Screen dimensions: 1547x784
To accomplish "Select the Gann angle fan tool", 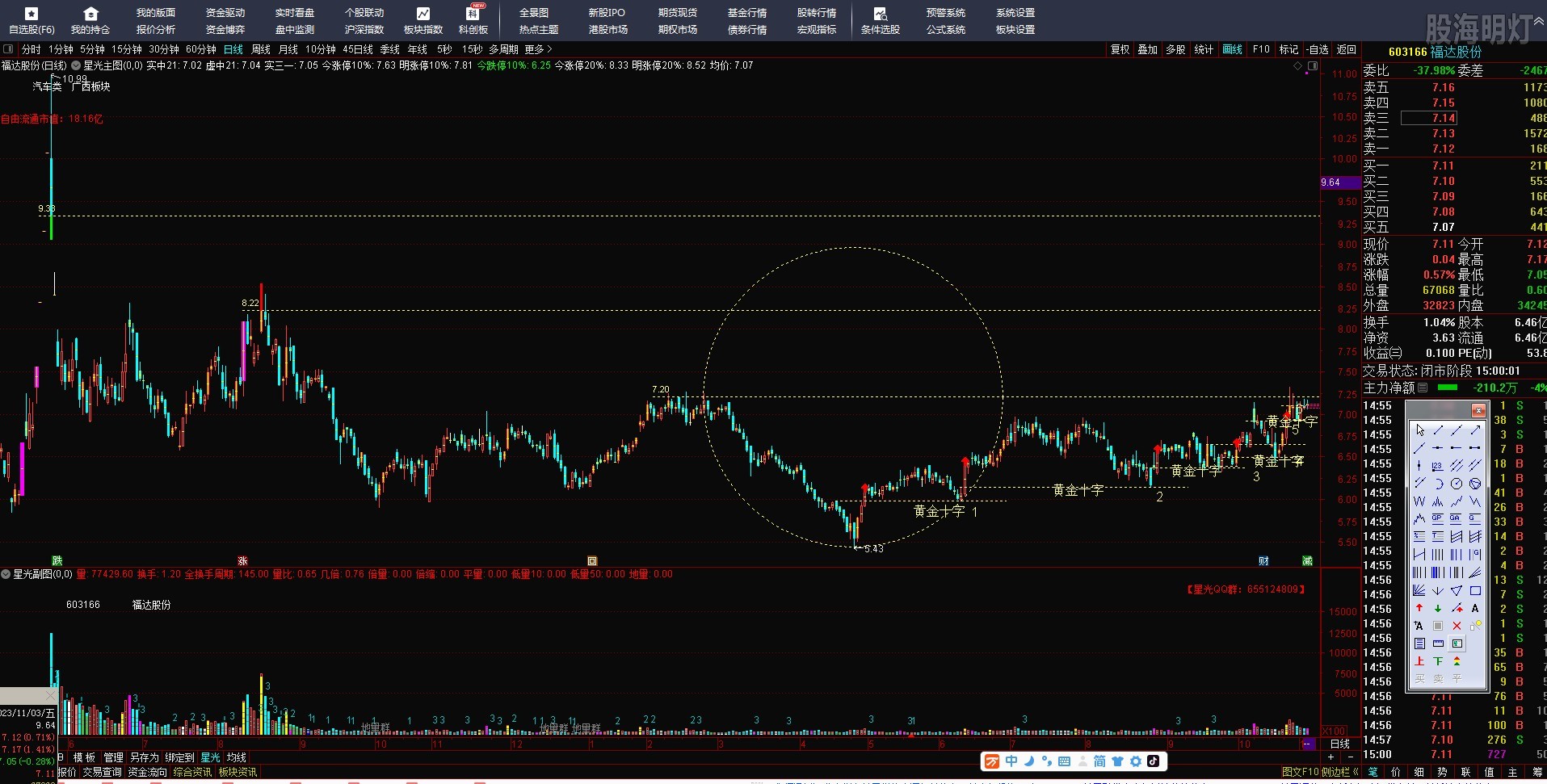I will pyautogui.click(x=1419, y=589).
